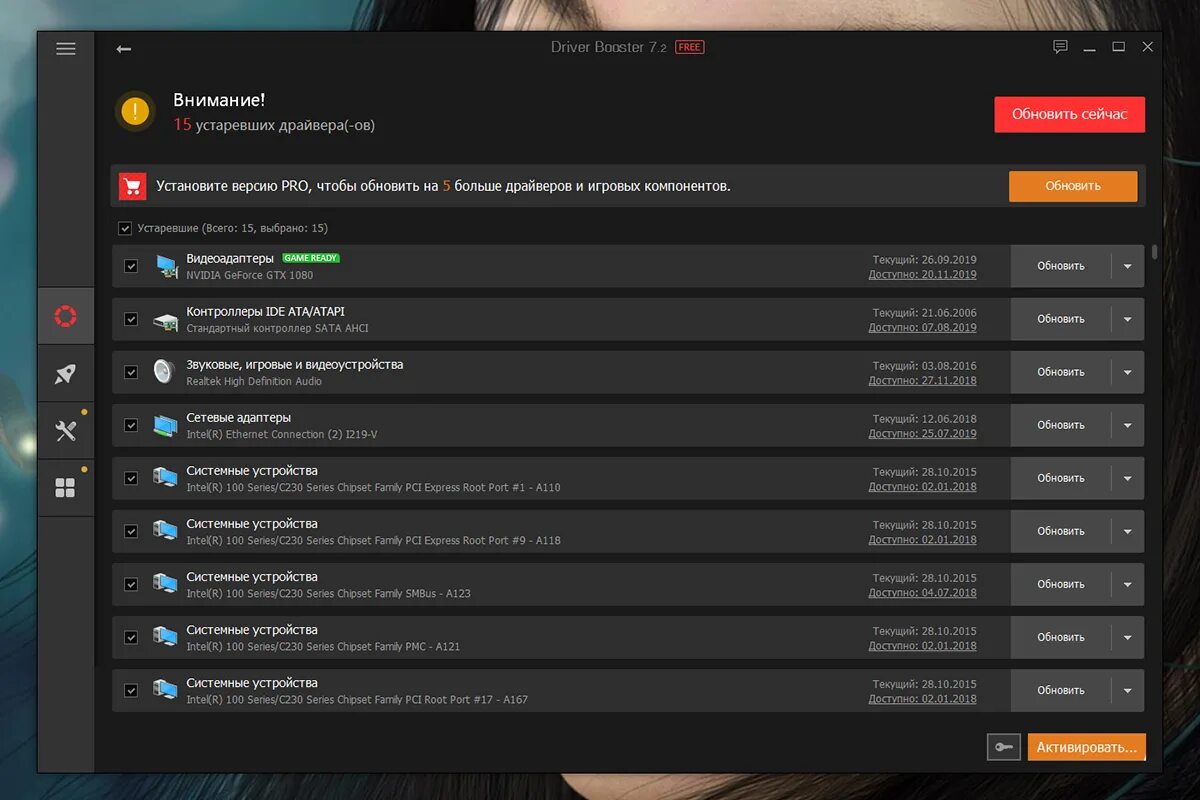This screenshot has height=800, width=1200.
Task: Open available version link 27.11.2018
Action: 922,381
